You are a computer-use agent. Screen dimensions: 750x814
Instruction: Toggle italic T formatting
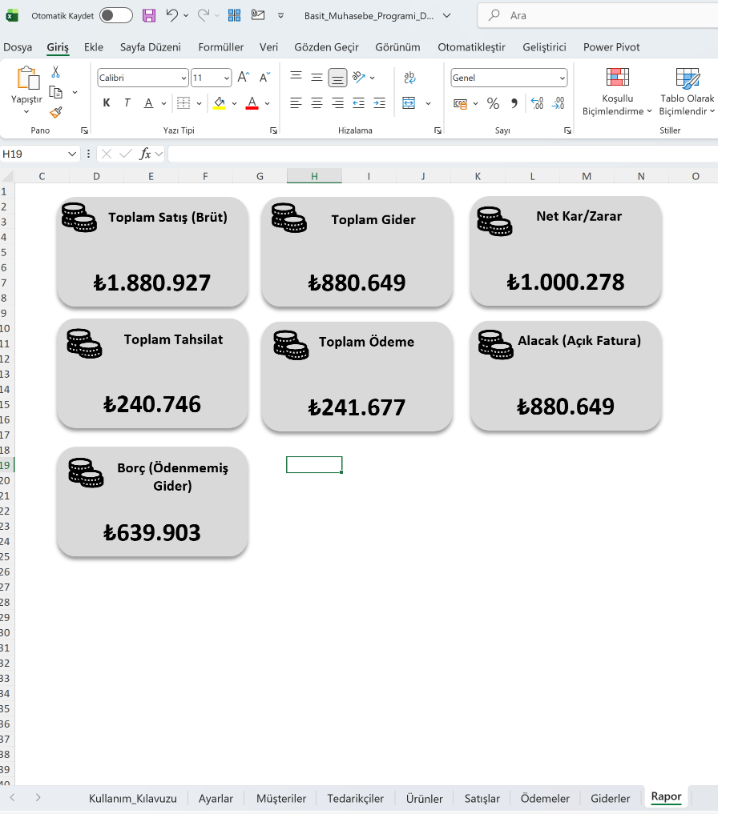[x=127, y=103]
